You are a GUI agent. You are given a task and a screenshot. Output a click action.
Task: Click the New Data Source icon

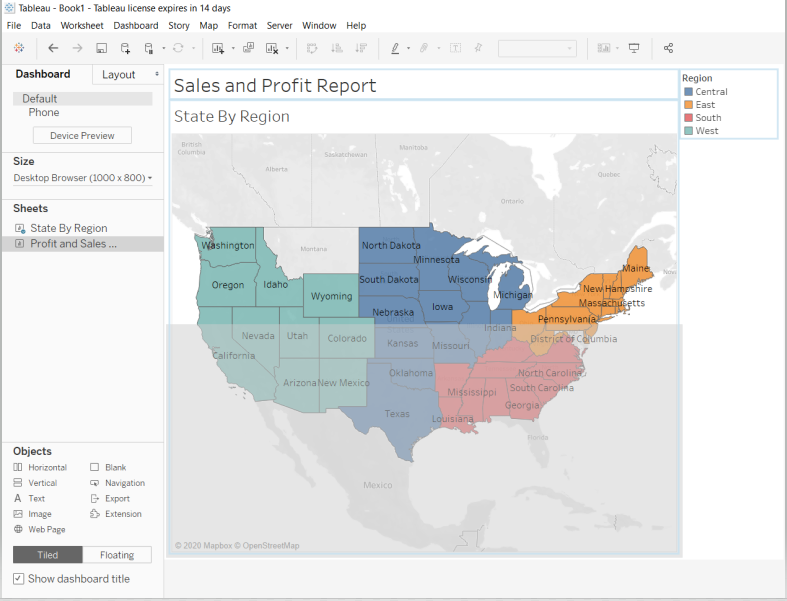pyautogui.click(x=125, y=48)
